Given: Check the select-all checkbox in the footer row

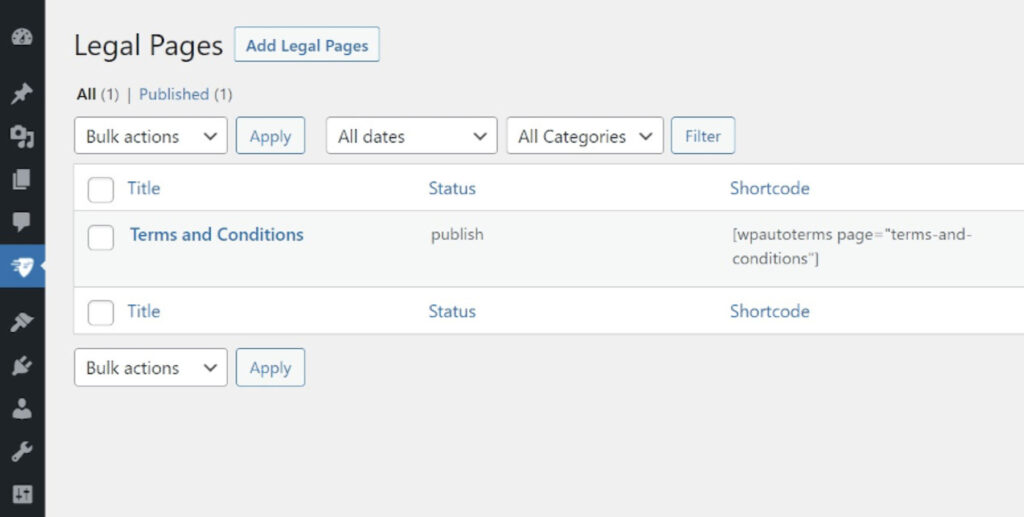Looking at the screenshot, I should (101, 312).
